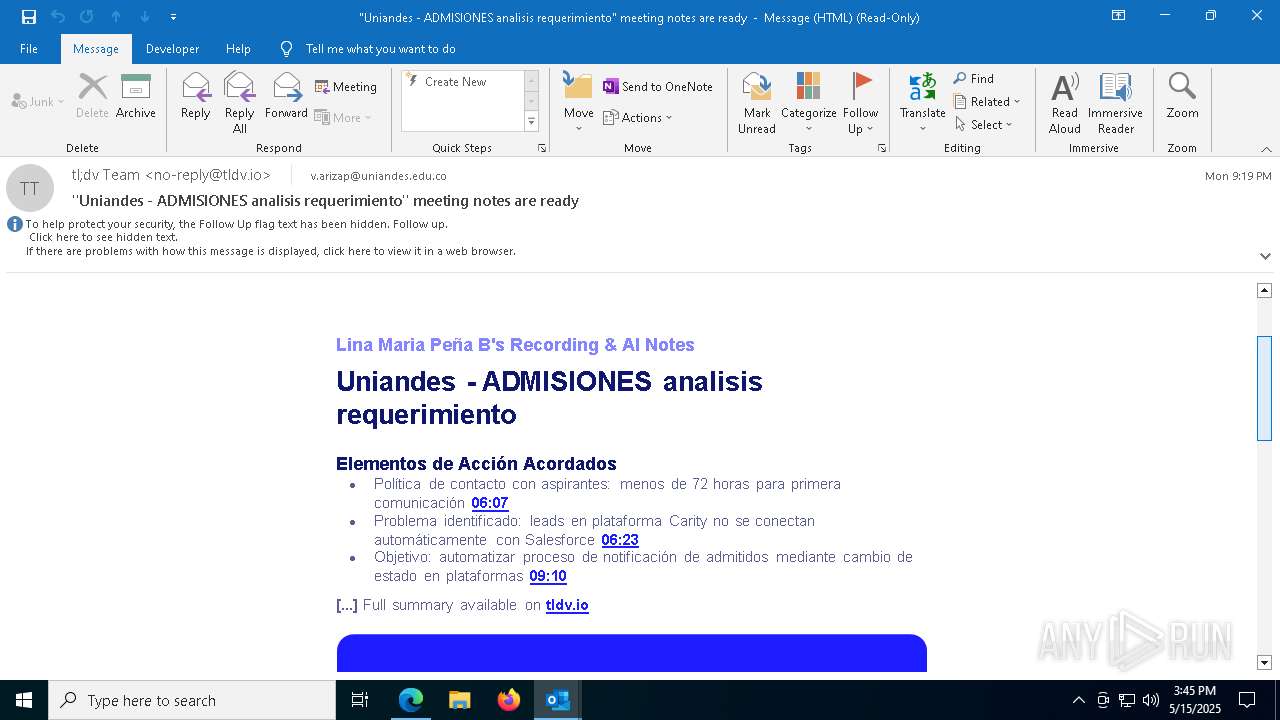Click the Save icon in title bar
The height and width of the screenshot is (720, 1280).
pyautogui.click(x=28, y=17)
